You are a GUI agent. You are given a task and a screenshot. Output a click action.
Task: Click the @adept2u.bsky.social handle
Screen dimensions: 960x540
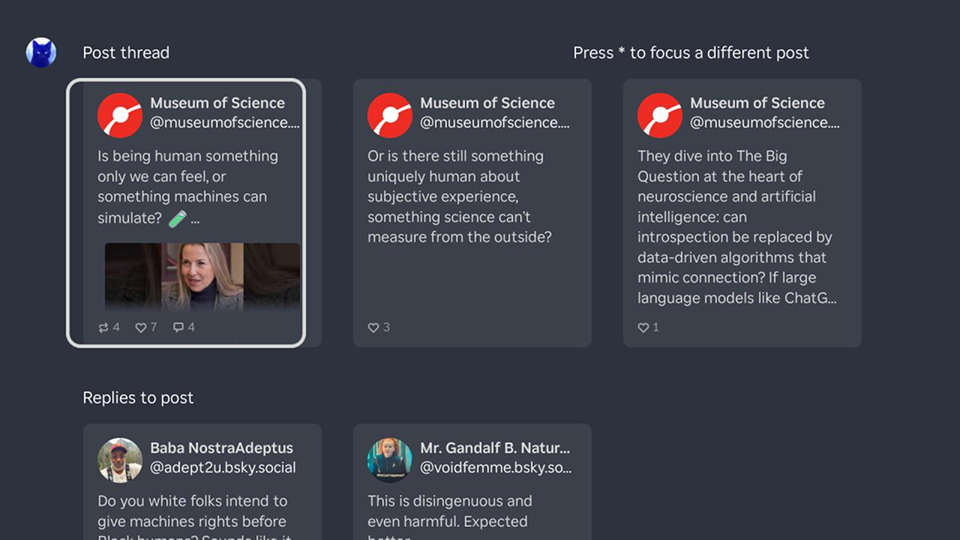223,468
